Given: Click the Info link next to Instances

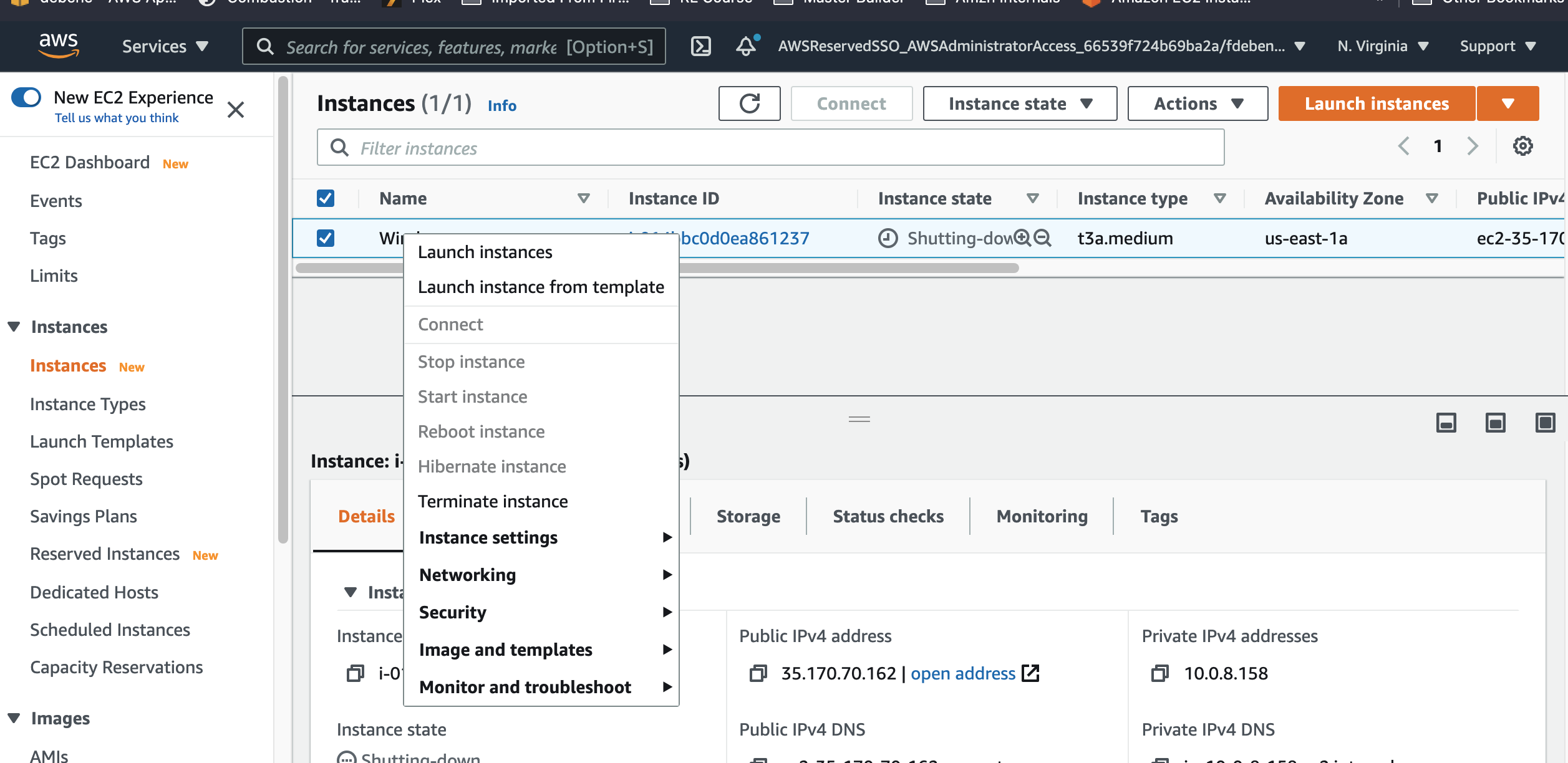Looking at the screenshot, I should click(x=501, y=105).
